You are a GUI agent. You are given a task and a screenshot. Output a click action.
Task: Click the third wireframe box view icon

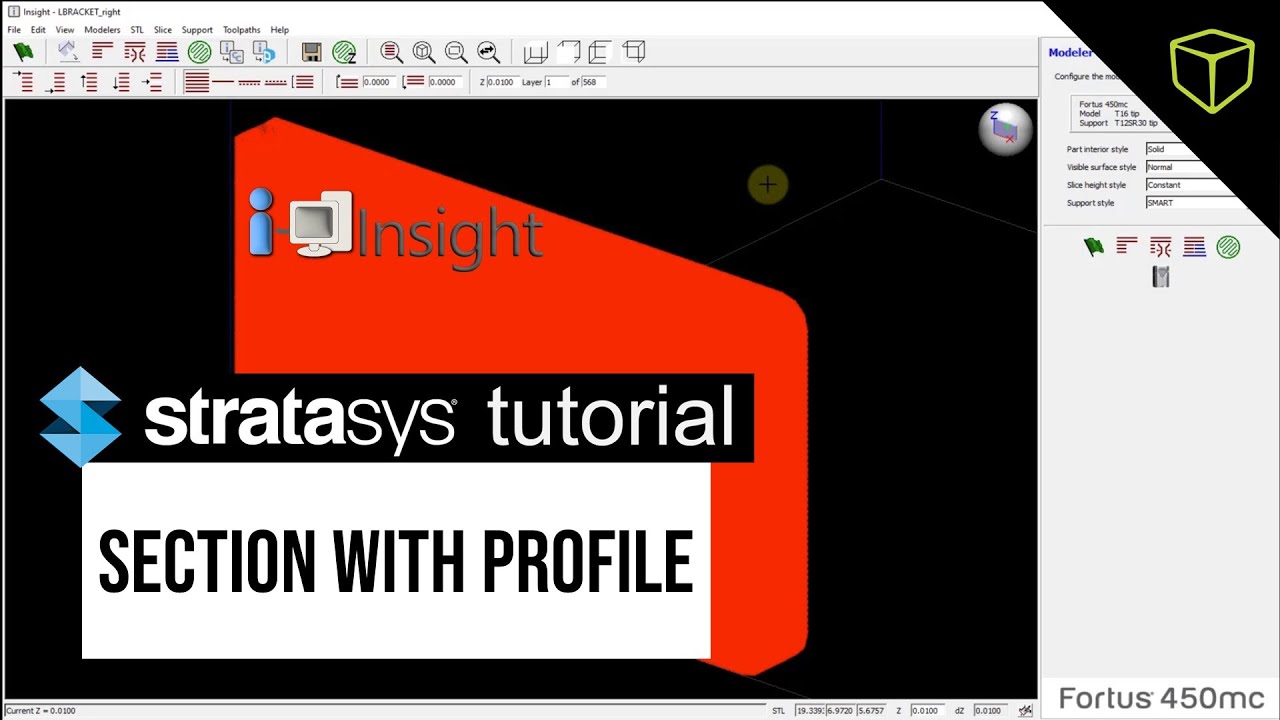click(600, 52)
